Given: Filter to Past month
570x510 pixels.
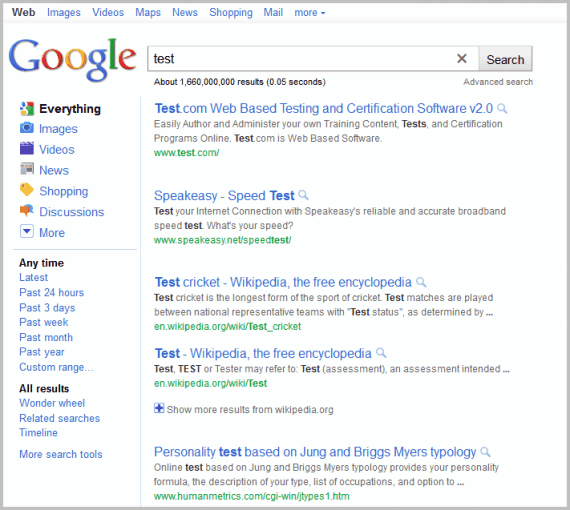Looking at the screenshot, I should (46, 337).
